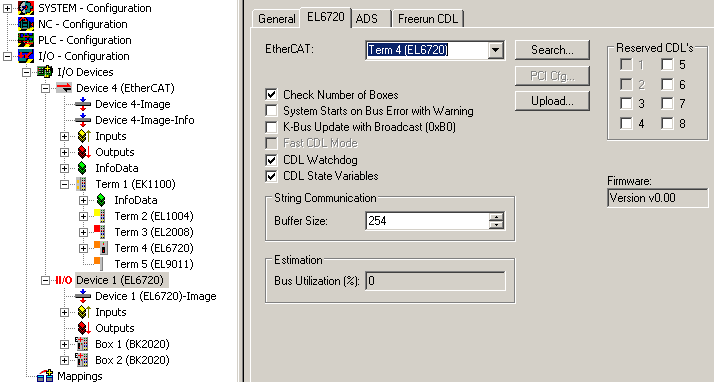This screenshot has width=714, height=382.
Task: Collapse Device 4 (EtherCAT) node
Action: (x=46, y=88)
